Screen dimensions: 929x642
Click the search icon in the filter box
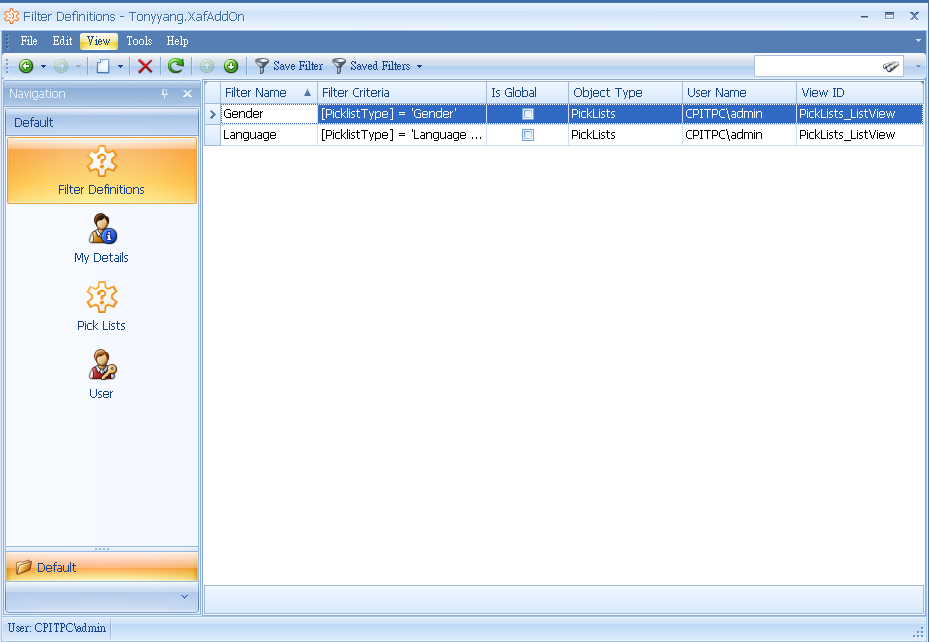click(890, 66)
